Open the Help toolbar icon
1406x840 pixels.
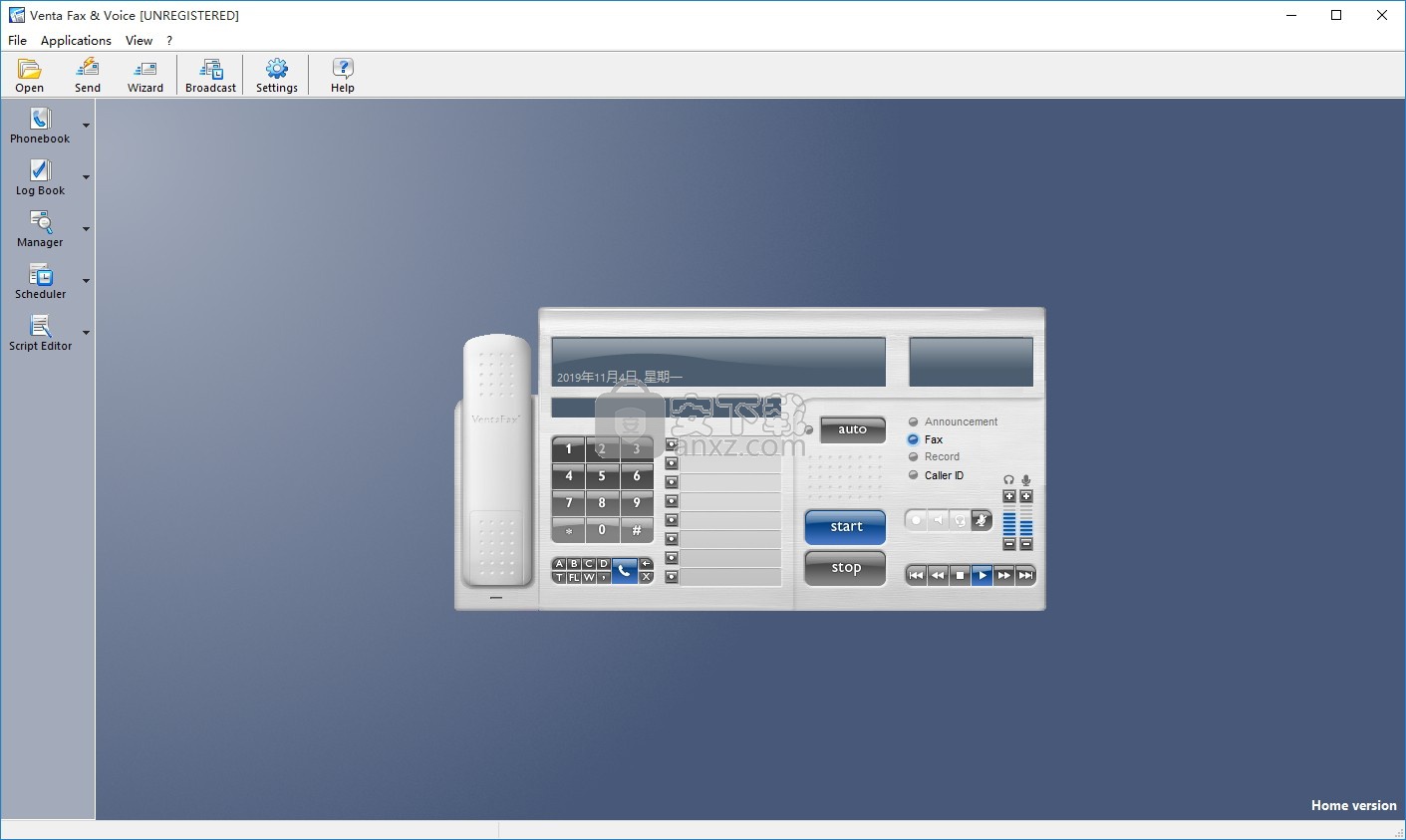point(343,75)
